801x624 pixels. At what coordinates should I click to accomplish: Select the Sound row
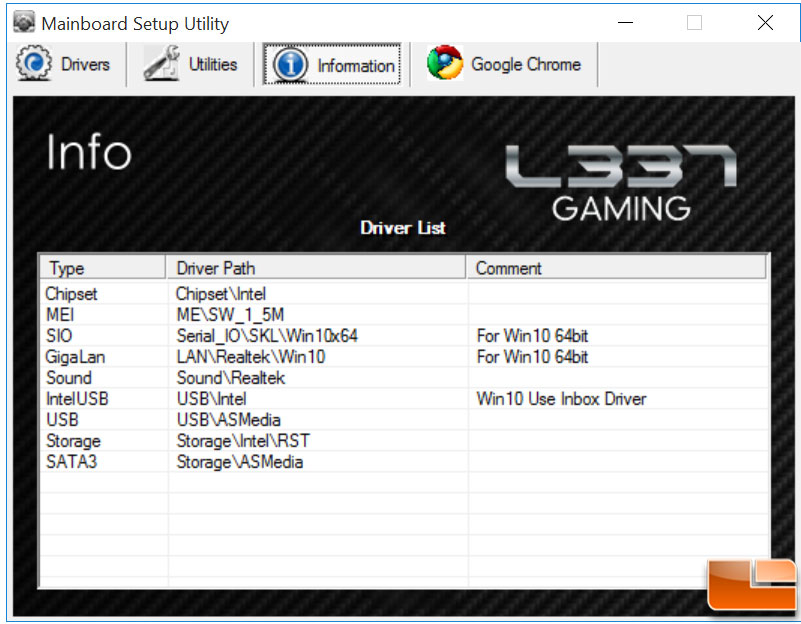[404, 377]
